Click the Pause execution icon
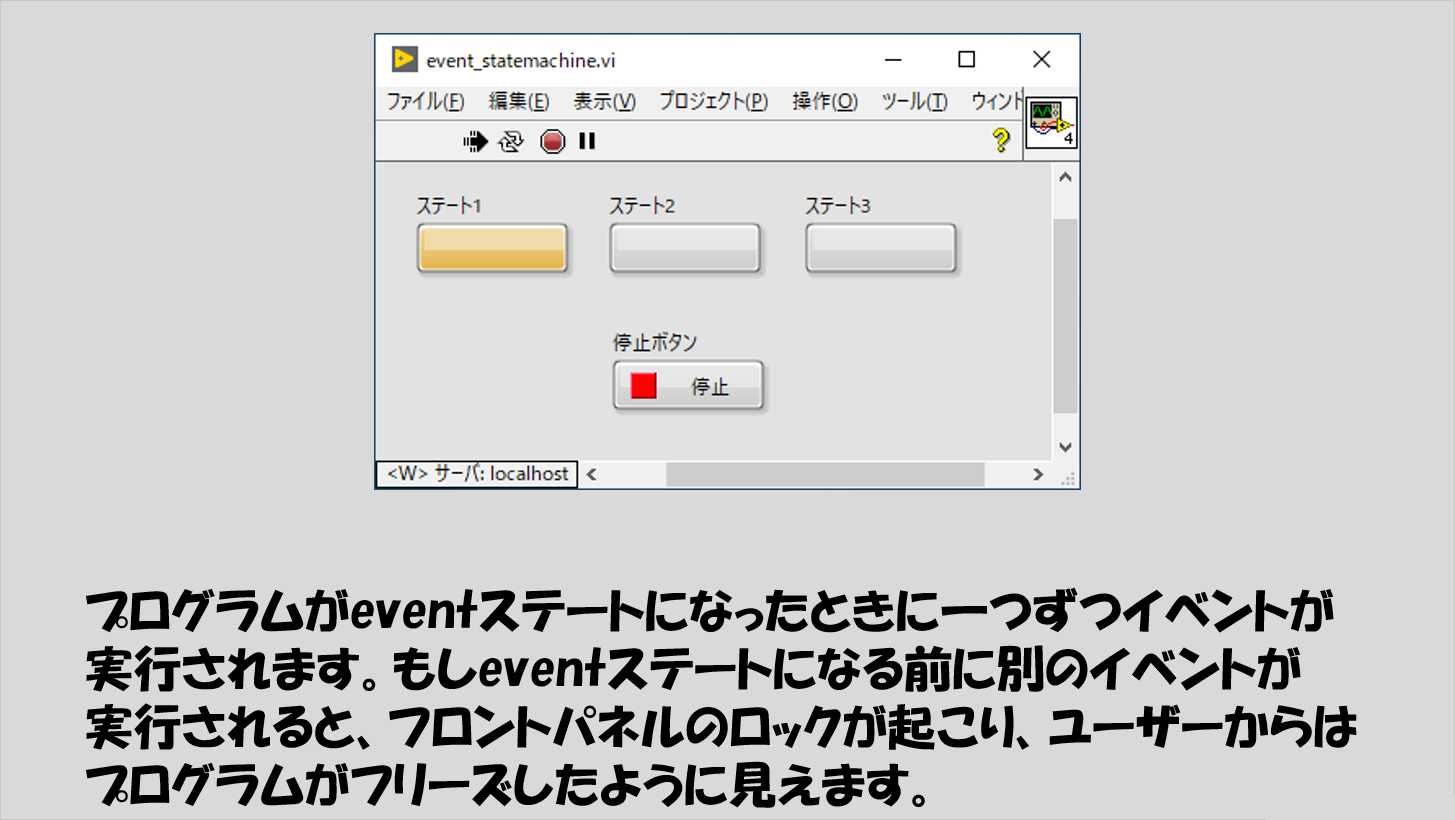 pyautogui.click(x=587, y=142)
